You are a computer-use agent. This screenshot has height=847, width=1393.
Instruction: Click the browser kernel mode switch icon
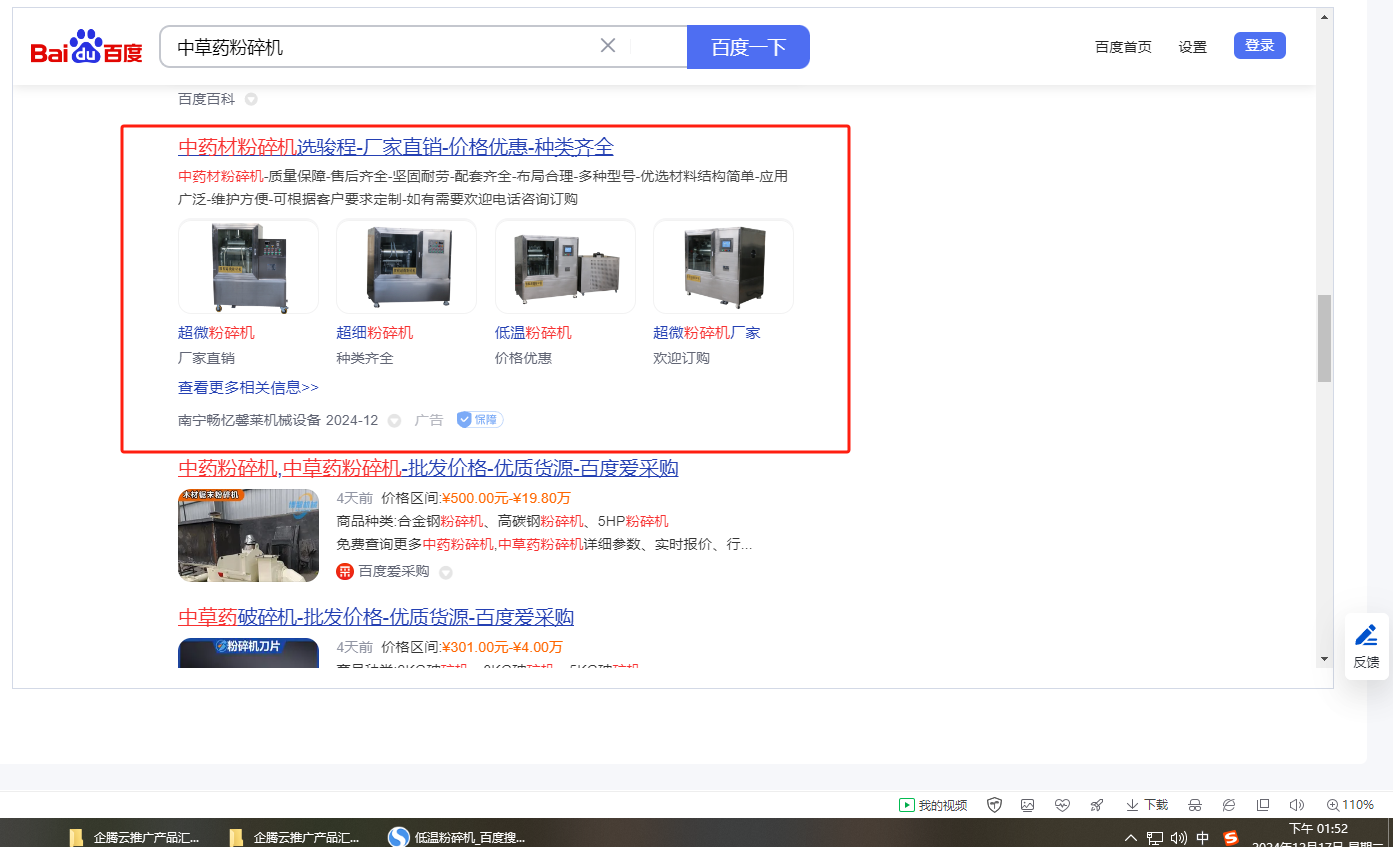point(1229,805)
